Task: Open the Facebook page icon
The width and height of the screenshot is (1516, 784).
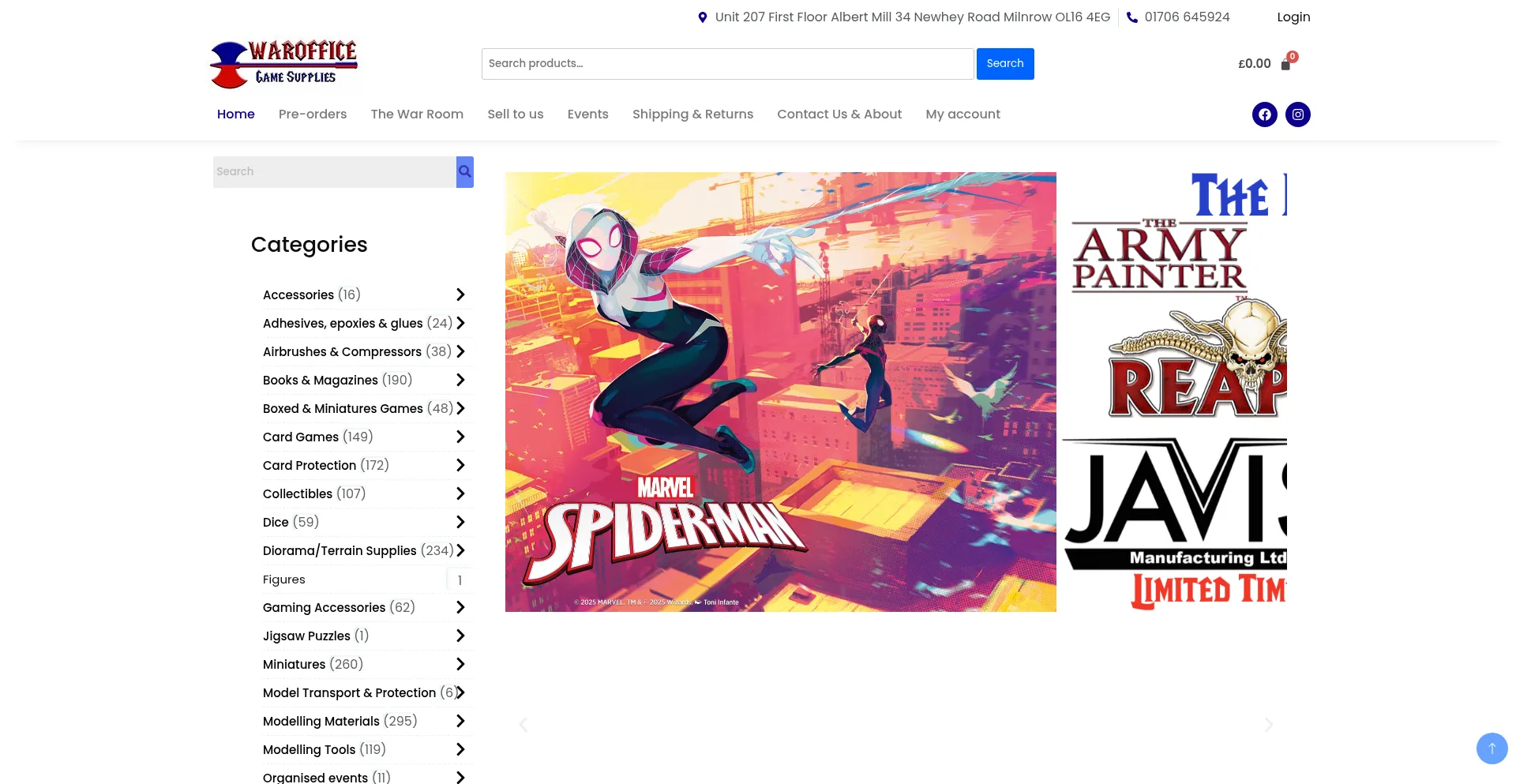Action: 1264,114
